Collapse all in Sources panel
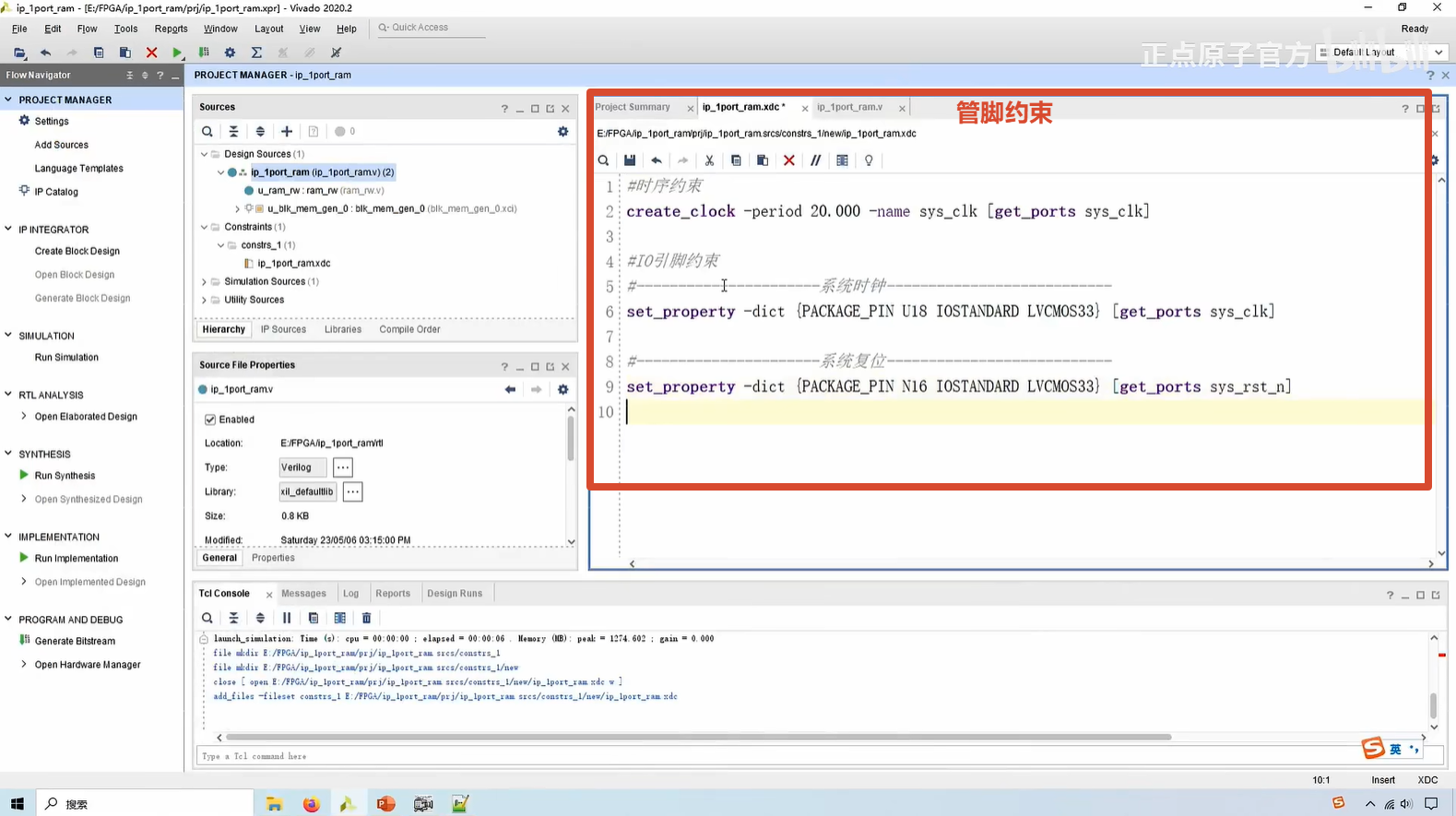 (x=233, y=132)
